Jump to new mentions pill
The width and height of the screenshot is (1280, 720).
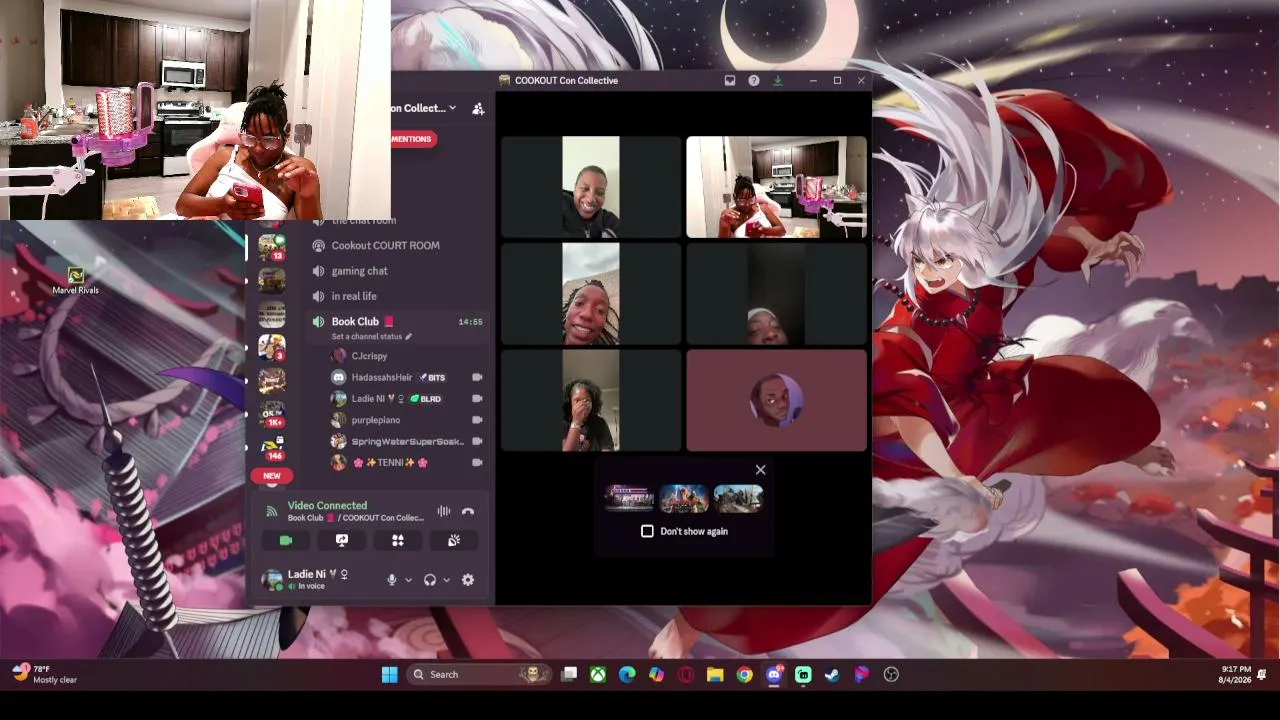click(x=413, y=139)
